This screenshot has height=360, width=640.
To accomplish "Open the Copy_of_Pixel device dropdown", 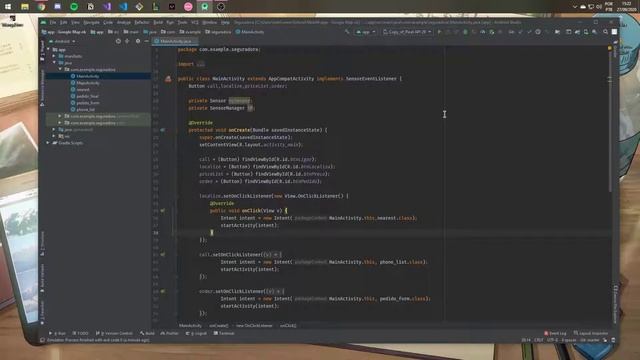I will pos(407,32).
